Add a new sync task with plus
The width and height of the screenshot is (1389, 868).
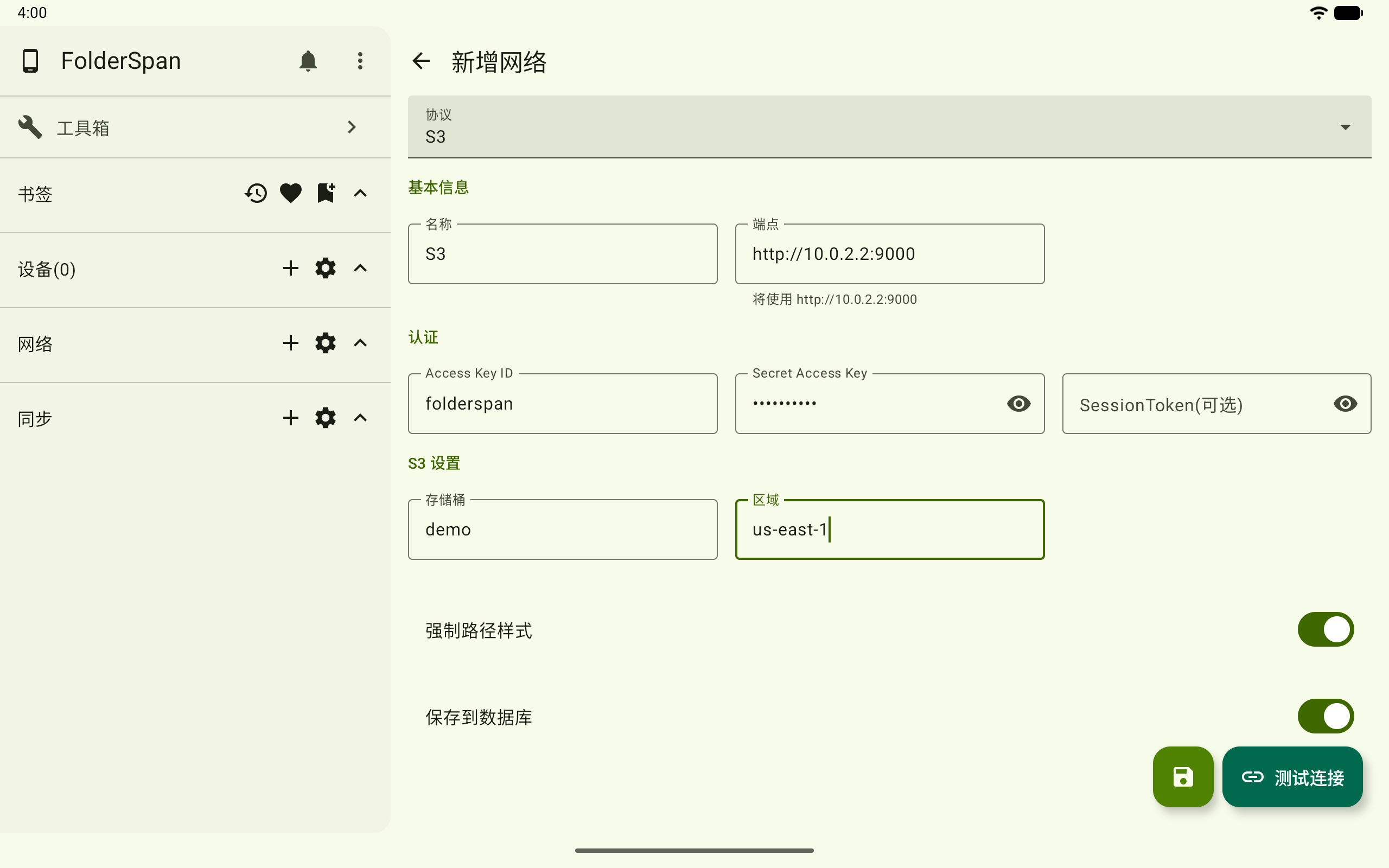[x=290, y=418]
